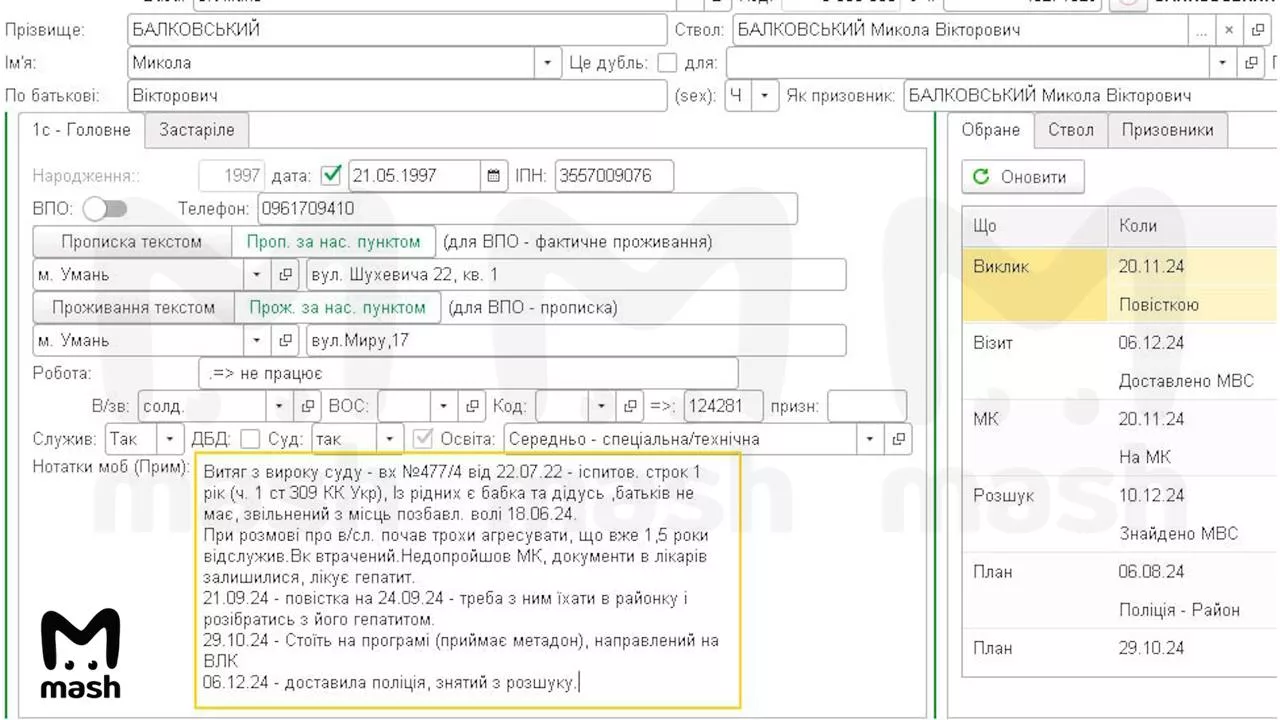Expand the Служив Так dropdown

(x=172, y=439)
